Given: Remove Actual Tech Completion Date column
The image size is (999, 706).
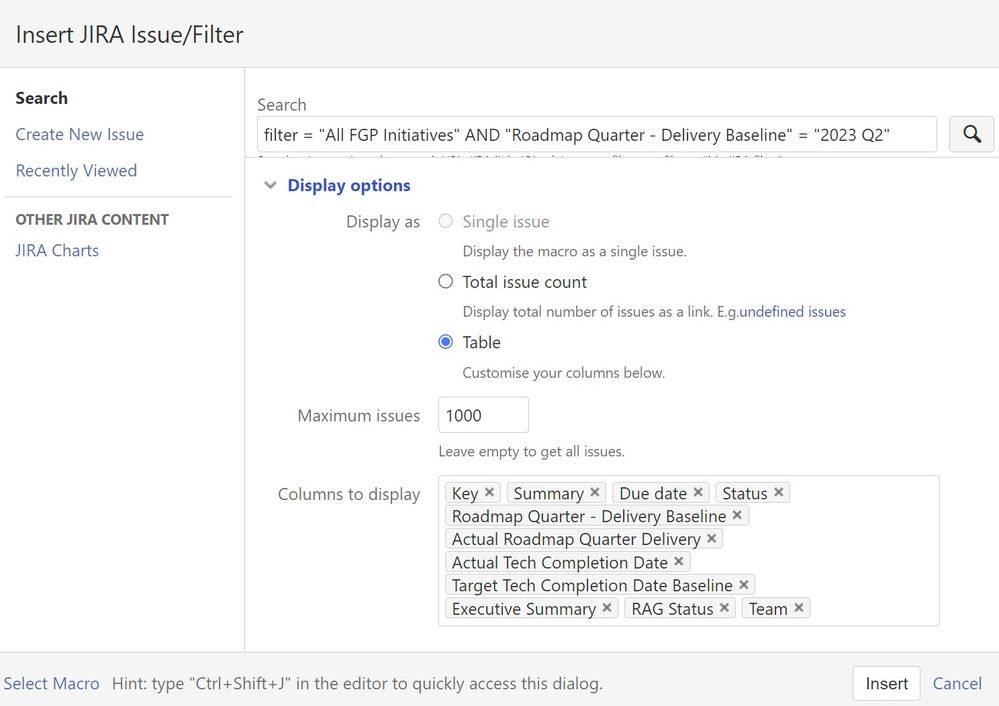Looking at the screenshot, I should pos(679,562).
